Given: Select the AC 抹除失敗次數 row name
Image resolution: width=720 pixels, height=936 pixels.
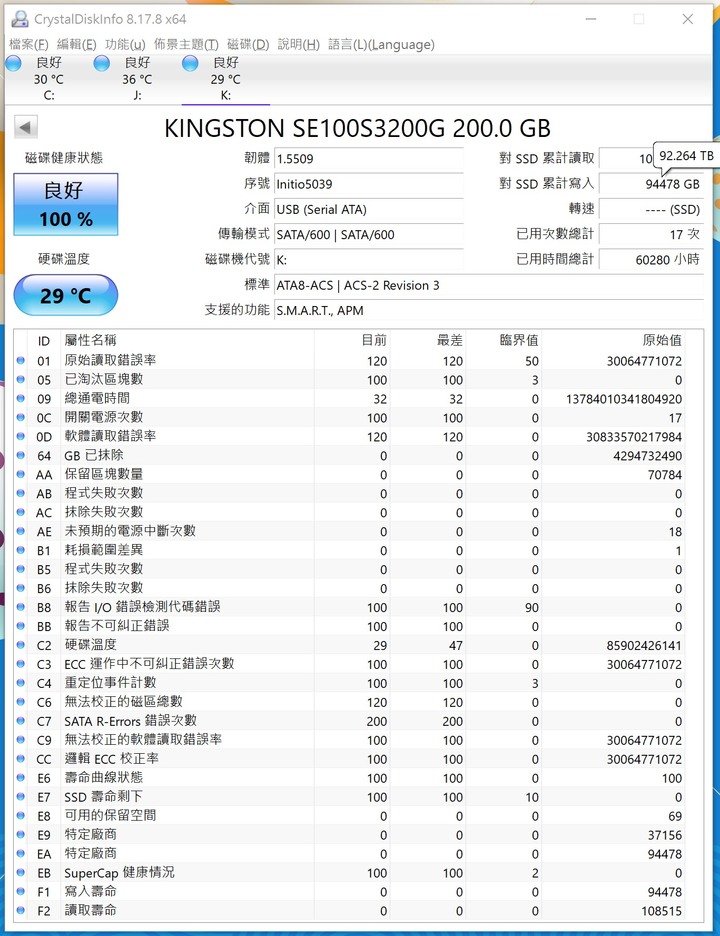Looking at the screenshot, I should click(x=104, y=512).
